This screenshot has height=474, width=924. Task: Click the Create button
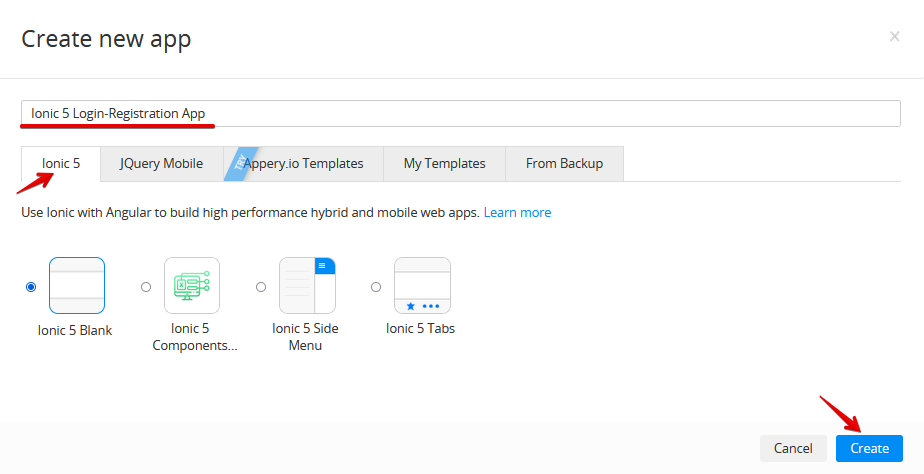tap(869, 449)
